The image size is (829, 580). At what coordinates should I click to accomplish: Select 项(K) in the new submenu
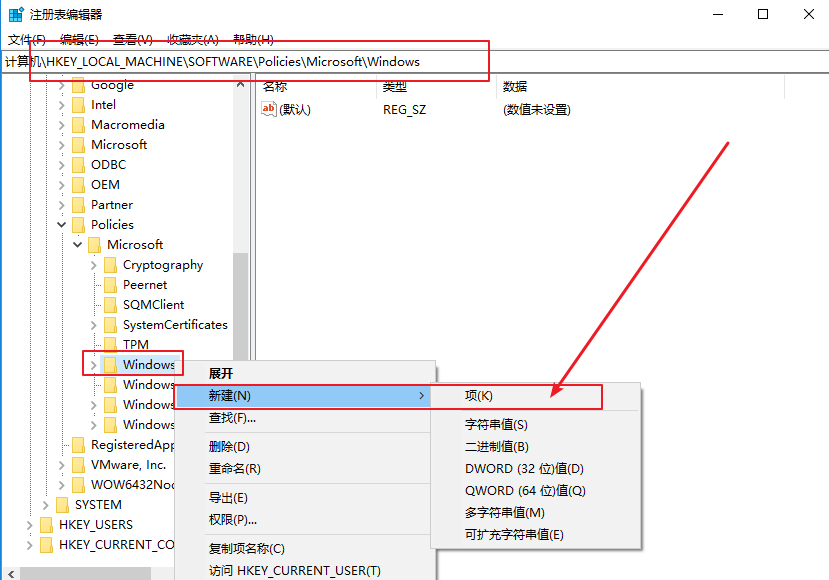tap(479, 396)
